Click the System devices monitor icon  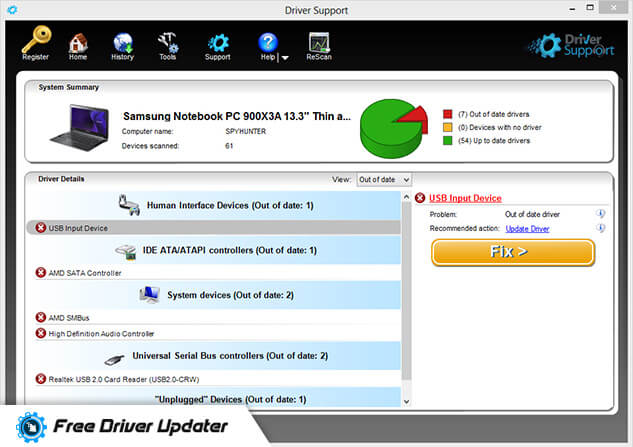149,295
